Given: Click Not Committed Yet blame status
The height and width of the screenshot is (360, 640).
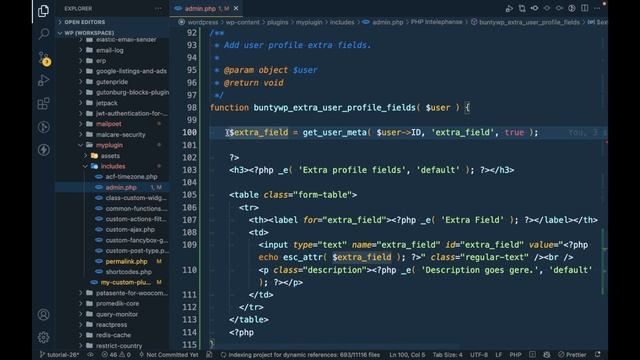Looking at the screenshot, I should click(169, 355).
